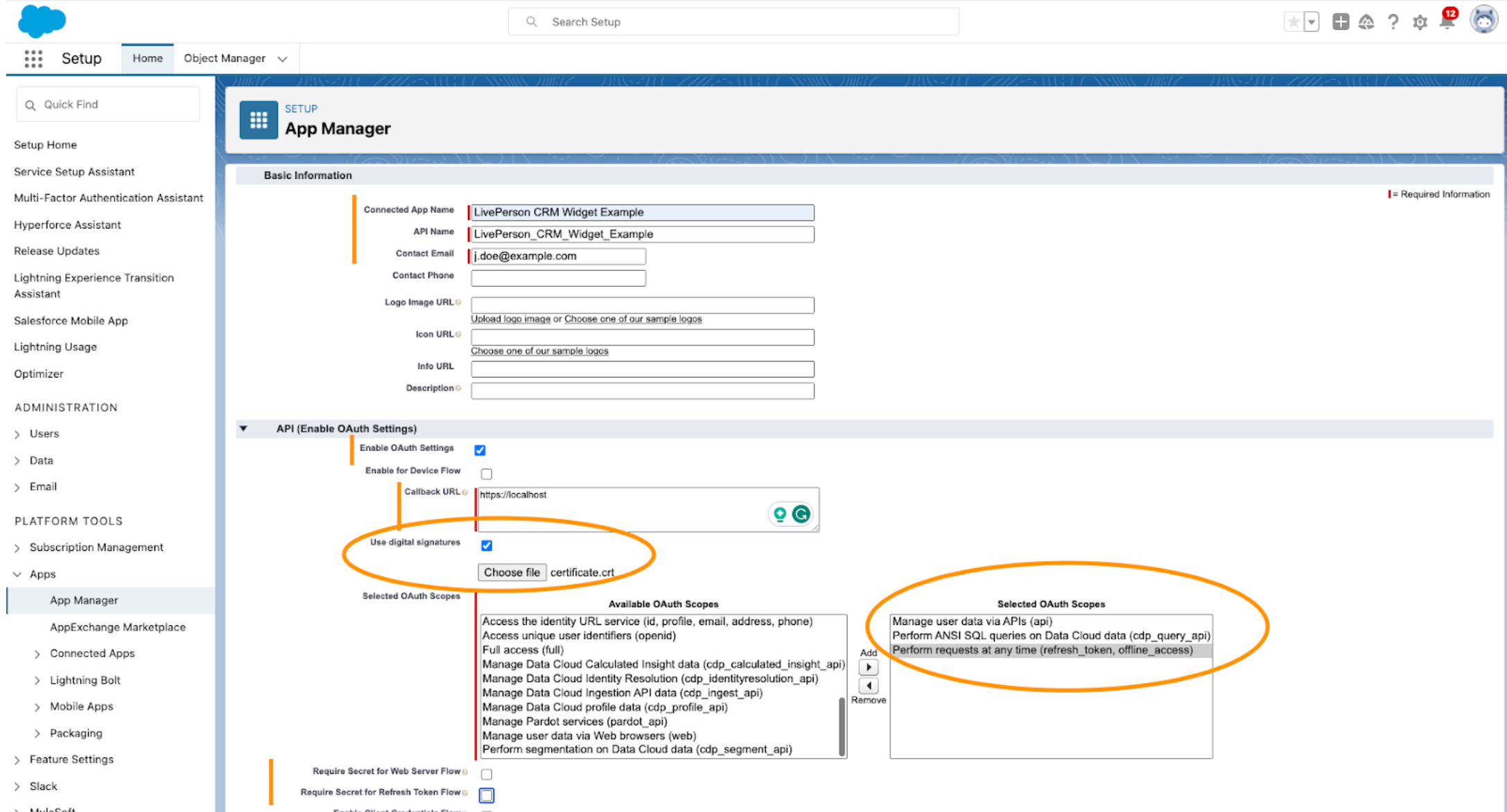Click the Available OAuth Scopes scrollbar
The width and height of the screenshot is (1507, 812).
(842, 726)
